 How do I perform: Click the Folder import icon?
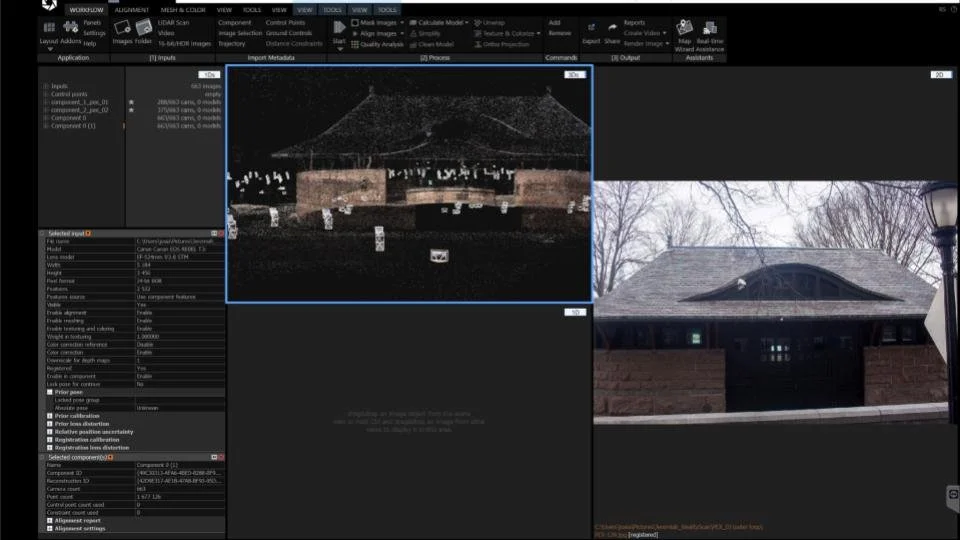pos(144,27)
